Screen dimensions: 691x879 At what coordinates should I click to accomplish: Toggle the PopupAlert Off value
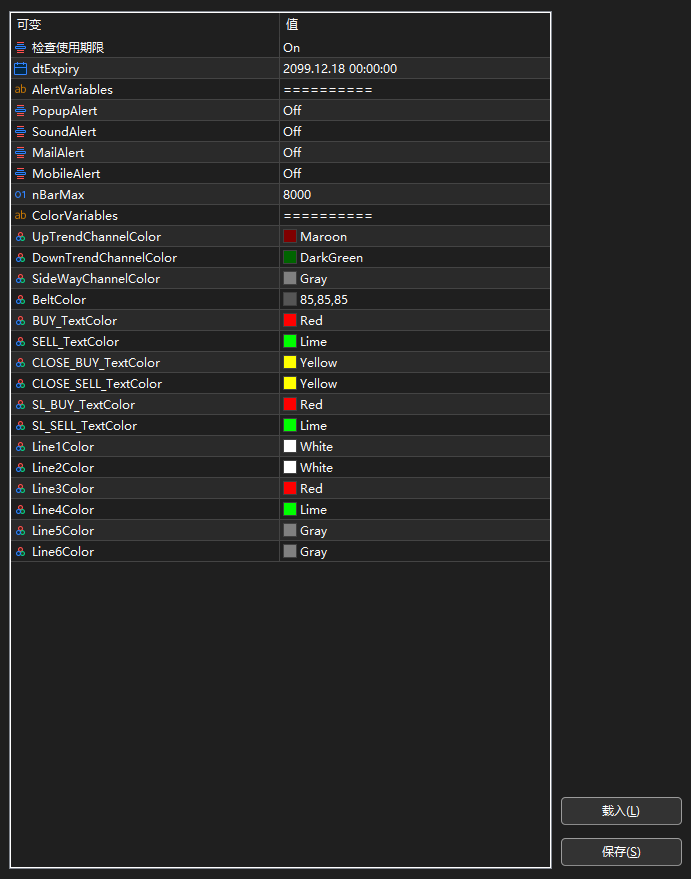pos(292,111)
